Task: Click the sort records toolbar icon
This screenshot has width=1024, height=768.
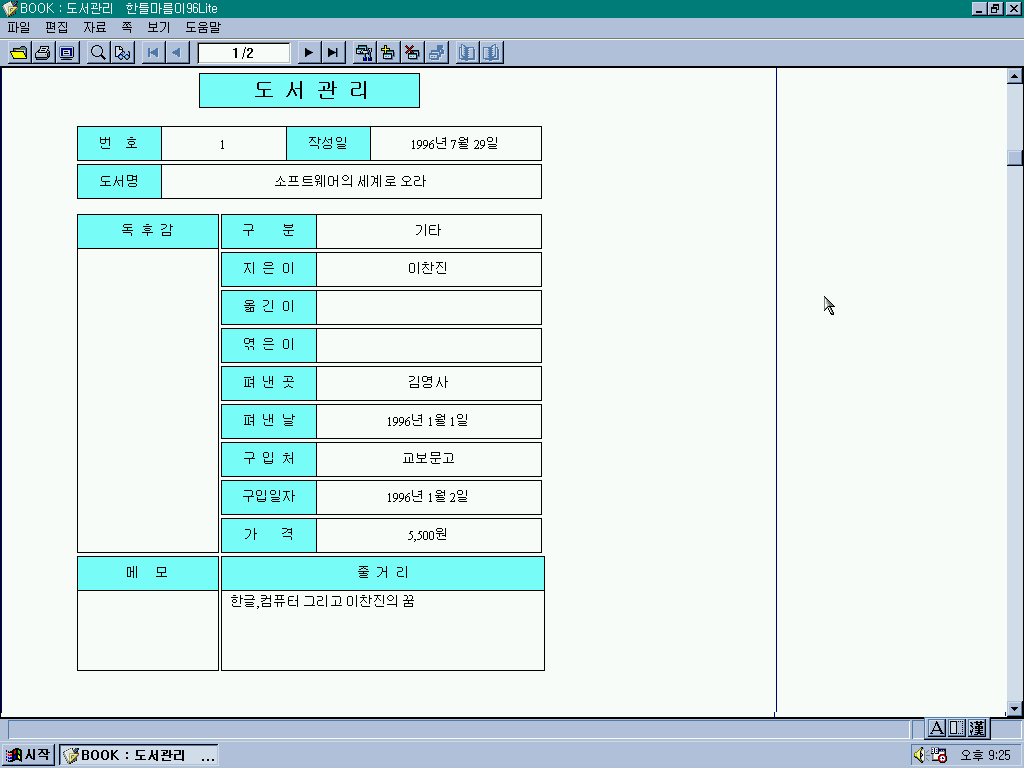Action: (x=364, y=53)
